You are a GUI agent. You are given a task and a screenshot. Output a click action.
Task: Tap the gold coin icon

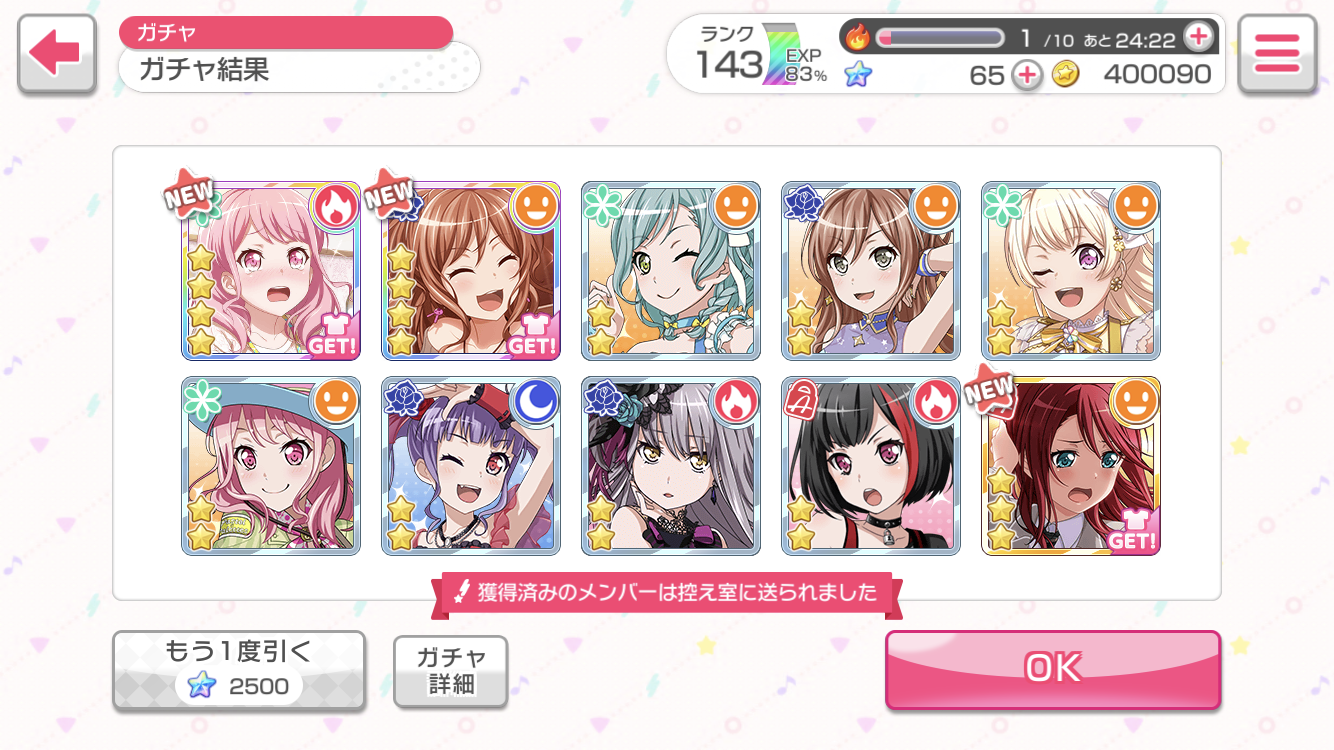pyautogui.click(x=1066, y=75)
